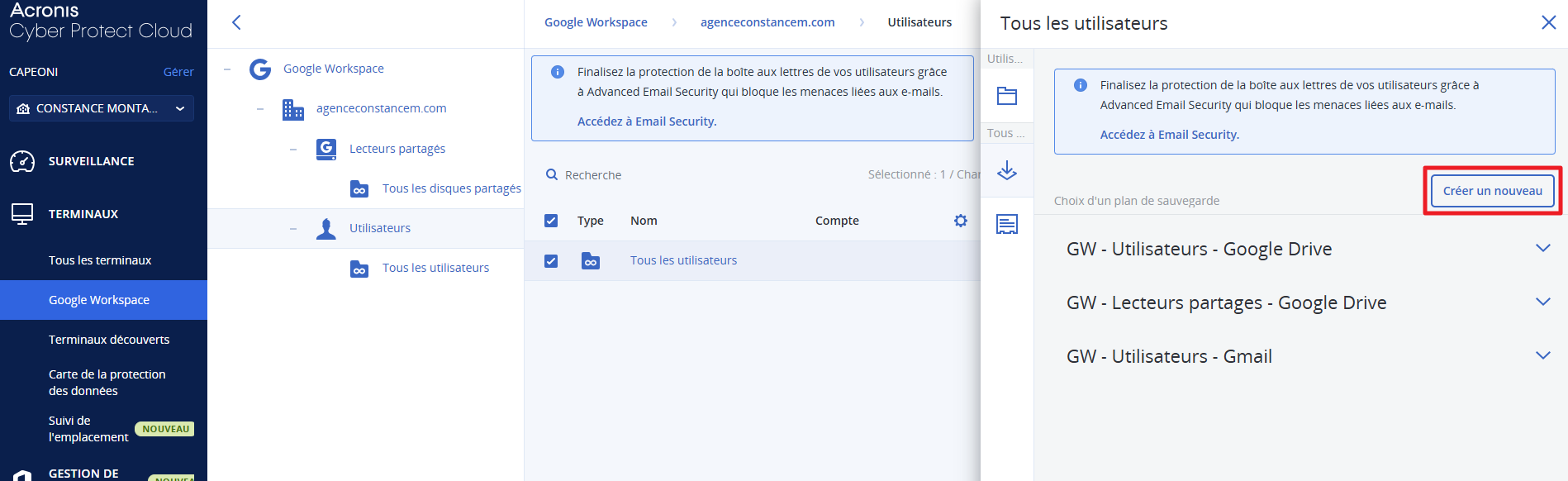Expand GW - Lecteurs partages - Google Drive plan
This screenshot has width=1568, height=481.
point(1542,302)
